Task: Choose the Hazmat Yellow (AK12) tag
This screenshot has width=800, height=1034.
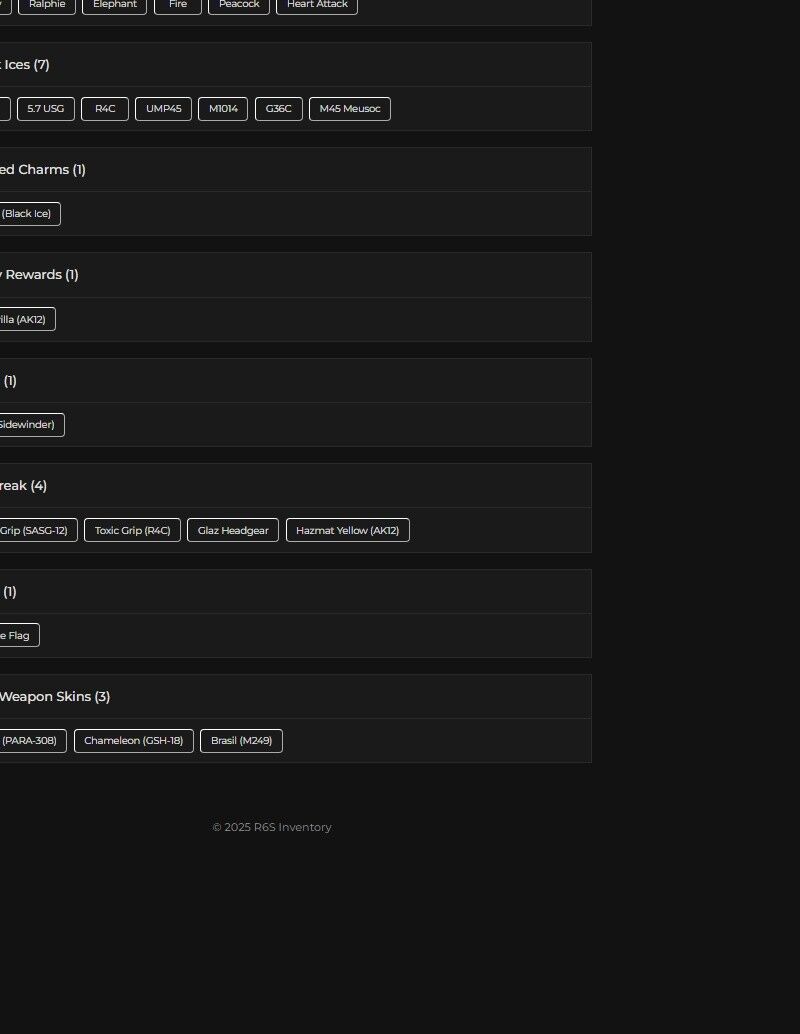Action: click(x=347, y=531)
